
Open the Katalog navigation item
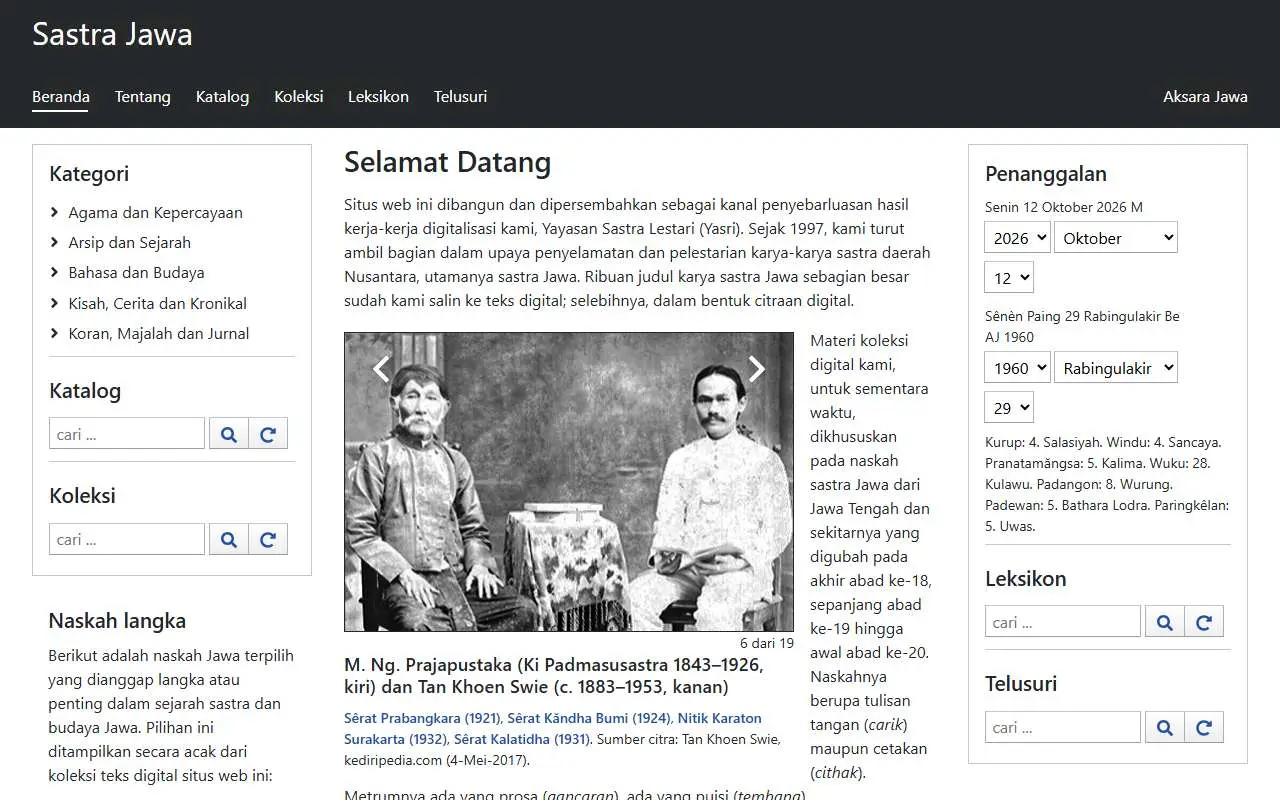222,97
